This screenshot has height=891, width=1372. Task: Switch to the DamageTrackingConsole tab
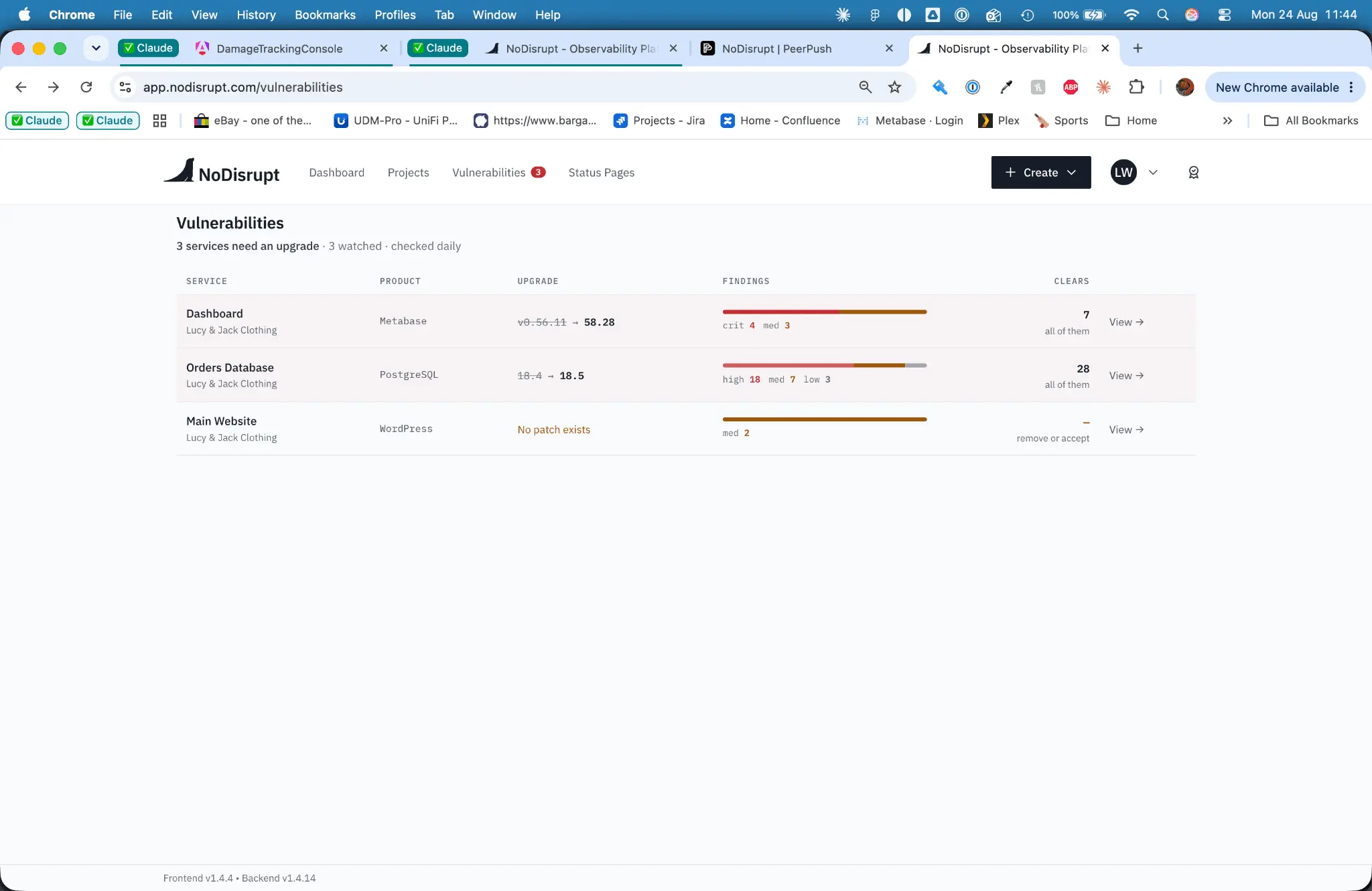point(279,49)
